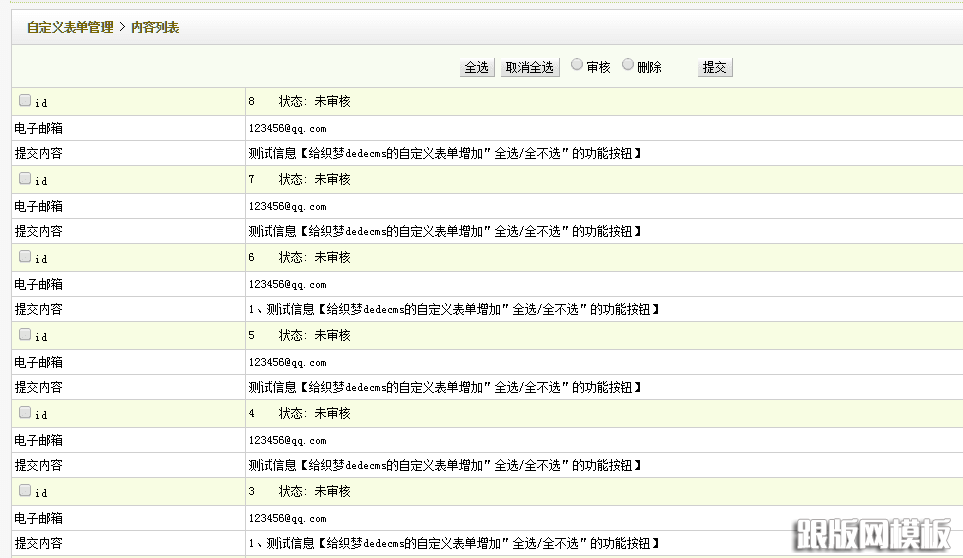Submit the form with the 提交 button
Viewport: 963px width, 558px height.
point(715,67)
